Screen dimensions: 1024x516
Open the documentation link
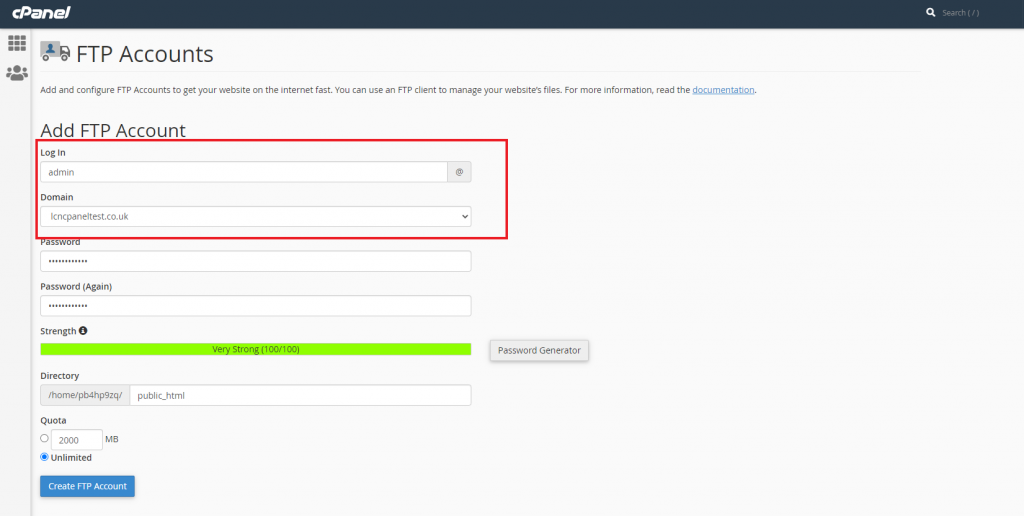coord(723,89)
